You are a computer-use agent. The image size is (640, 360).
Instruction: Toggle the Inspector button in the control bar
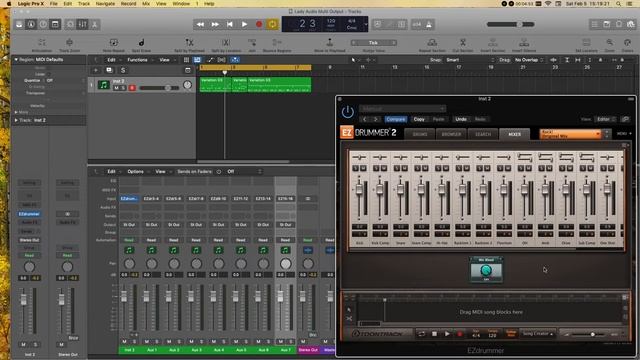click(31, 24)
